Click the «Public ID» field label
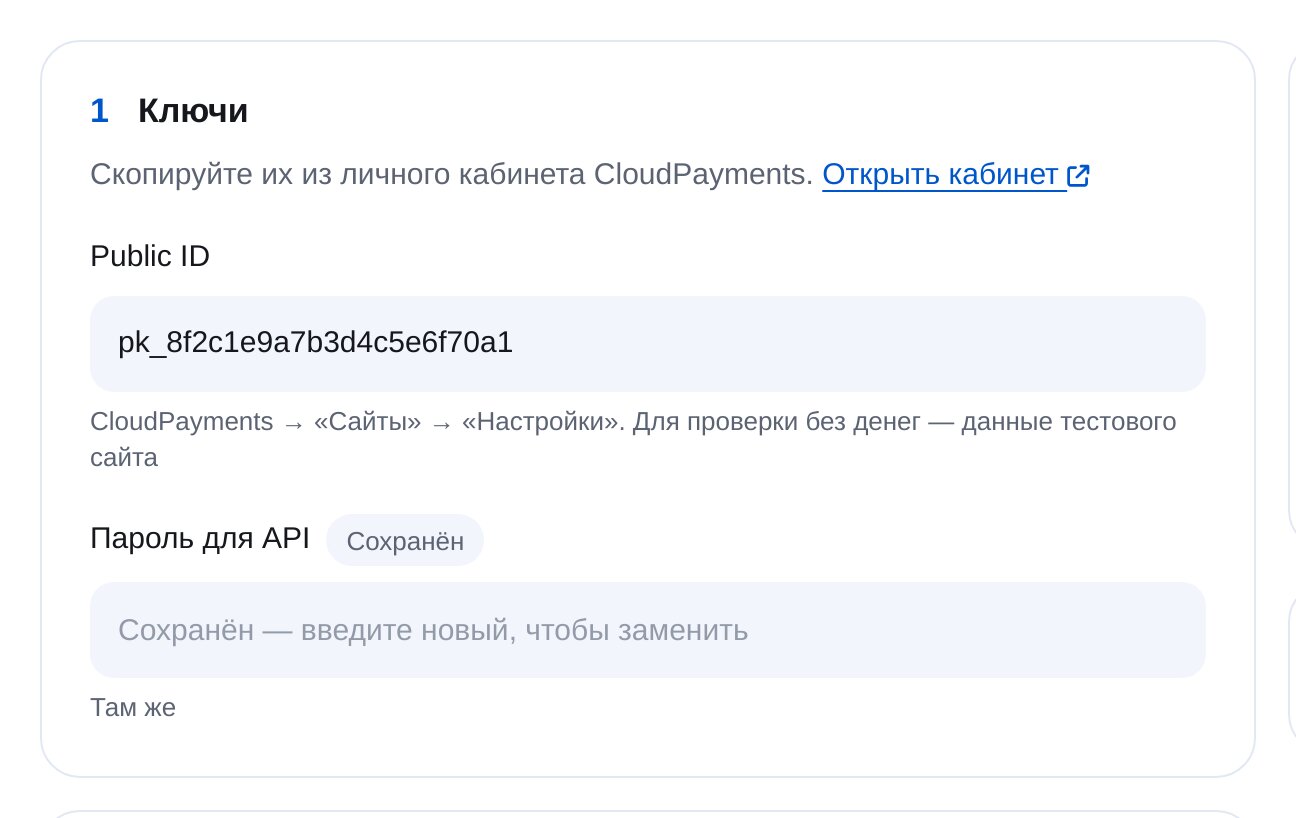Viewport: 1296px width, 818px height. [x=150, y=256]
